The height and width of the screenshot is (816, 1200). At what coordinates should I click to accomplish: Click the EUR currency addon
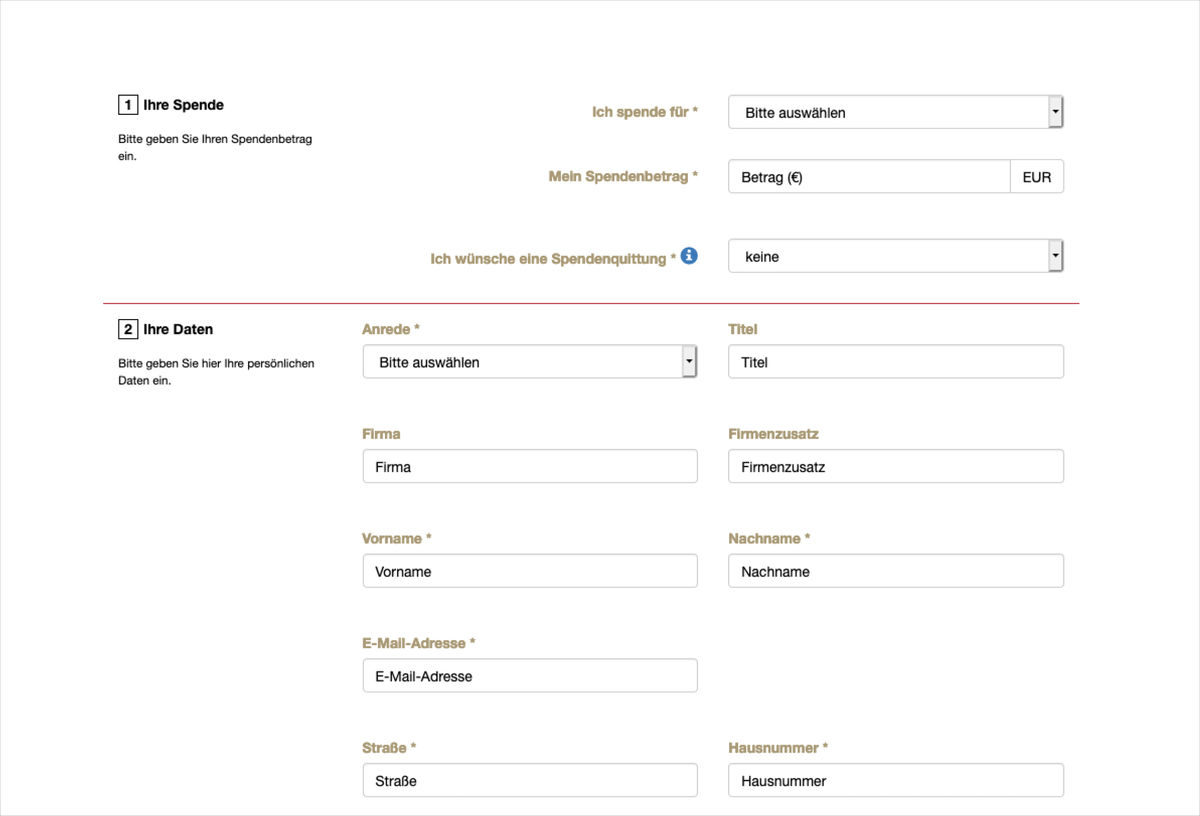pos(1037,177)
